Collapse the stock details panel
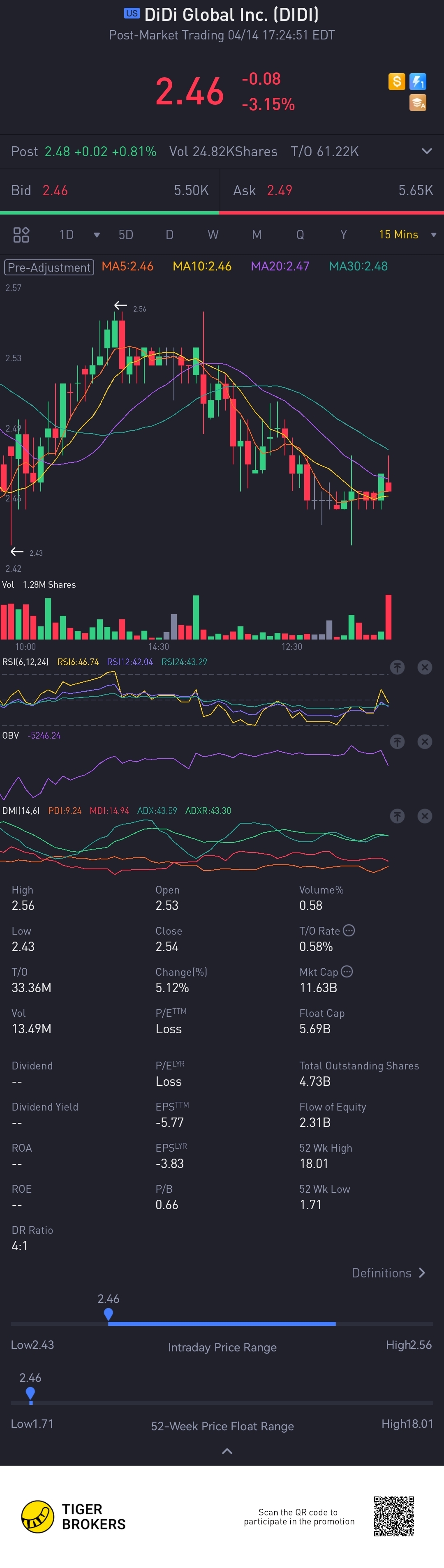 (x=227, y=1451)
